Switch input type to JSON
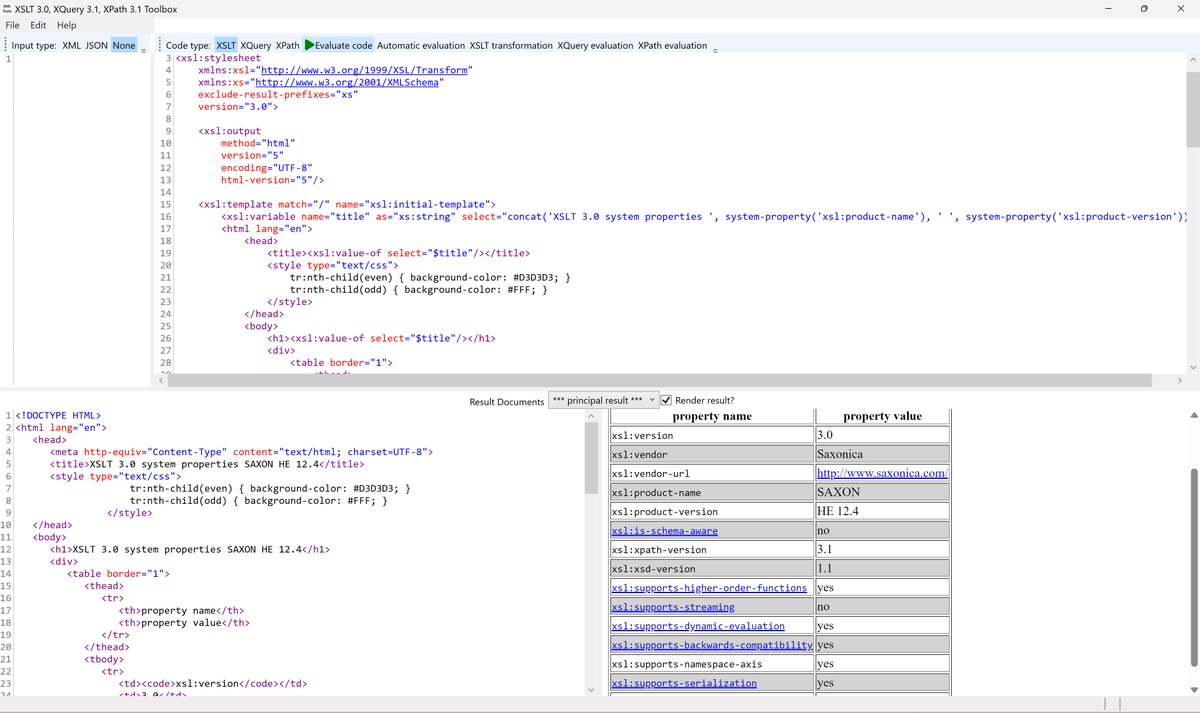Image resolution: width=1200 pixels, height=713 pixels. [94, 44]
